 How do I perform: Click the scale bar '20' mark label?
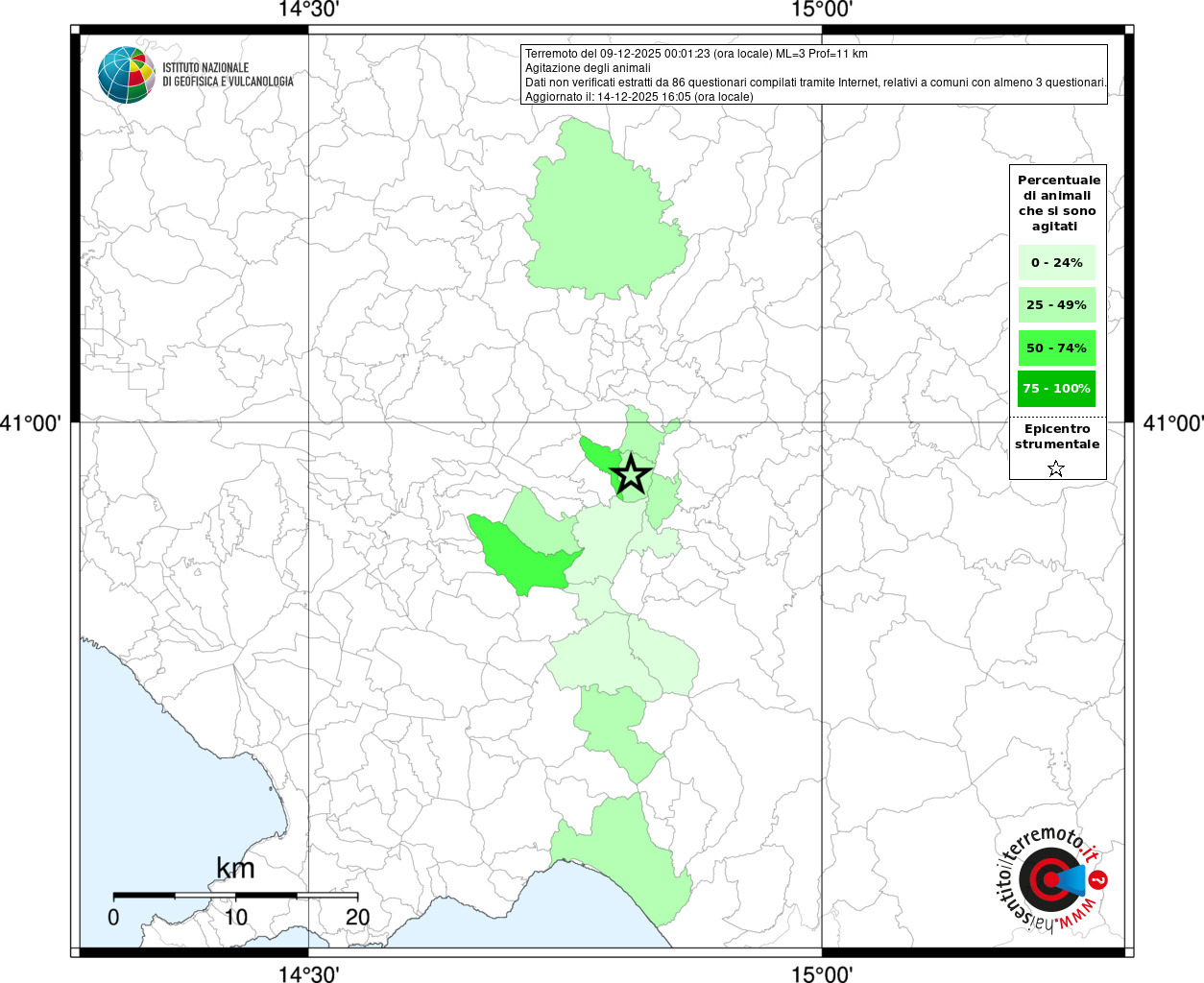click(x=357, y=917)
